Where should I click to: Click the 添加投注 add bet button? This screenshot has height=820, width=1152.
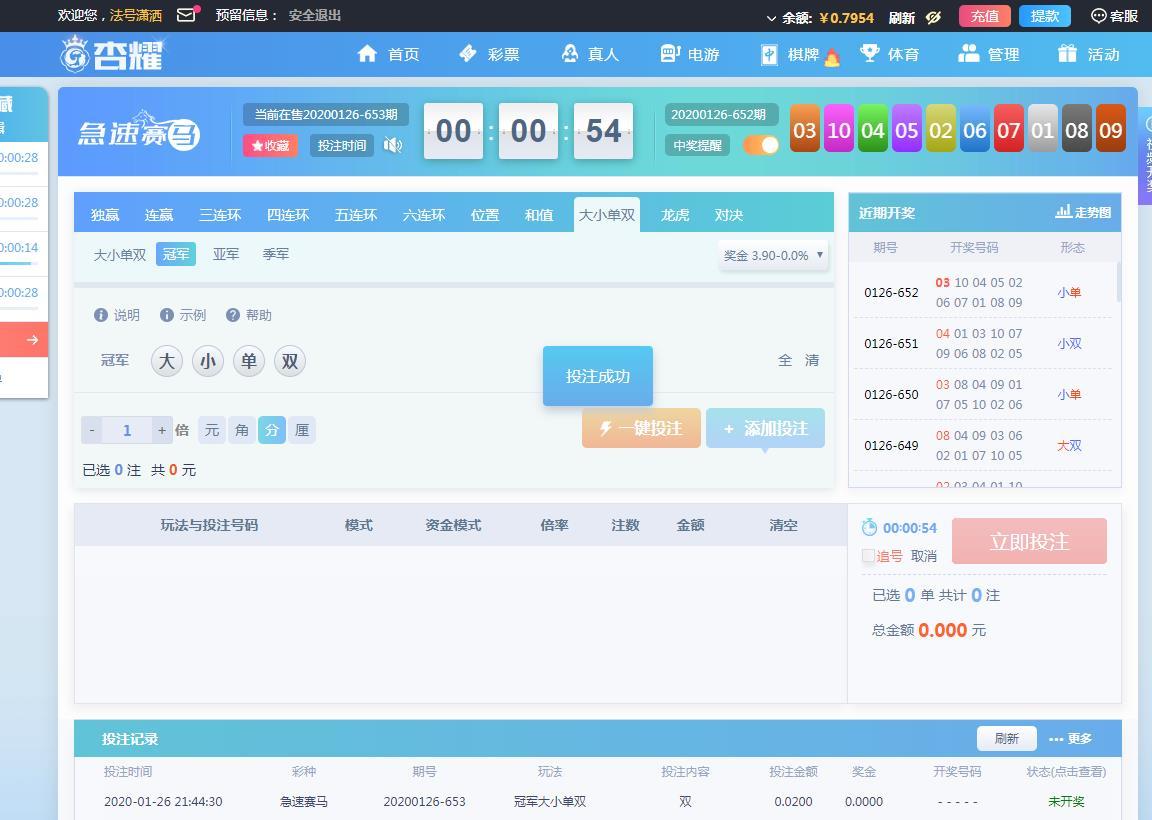[x=766, y=428]
